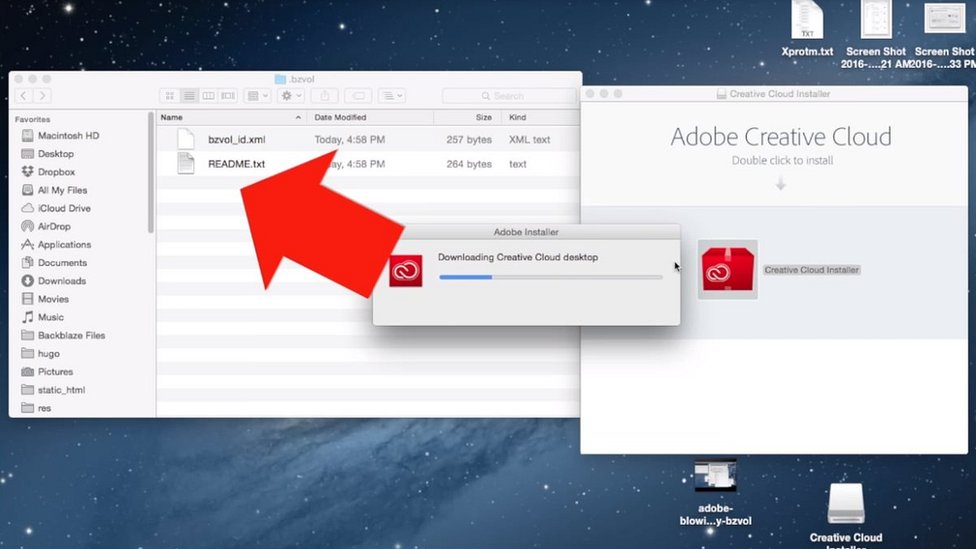Sort files by the Size column

coord(467,117)
